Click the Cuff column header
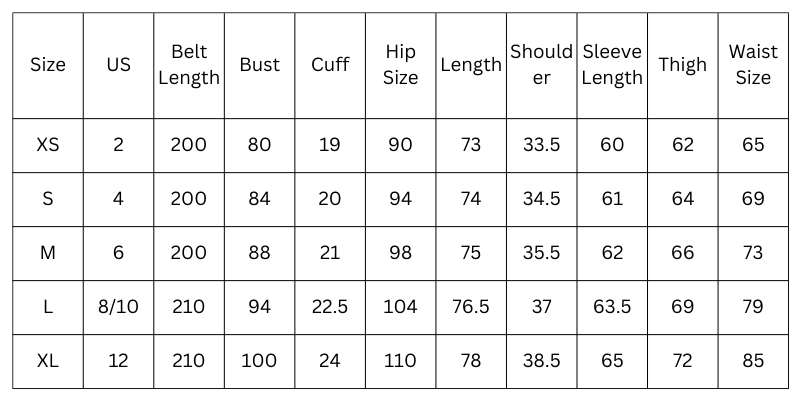Screen dimensions: 800x400 (330, 65)
